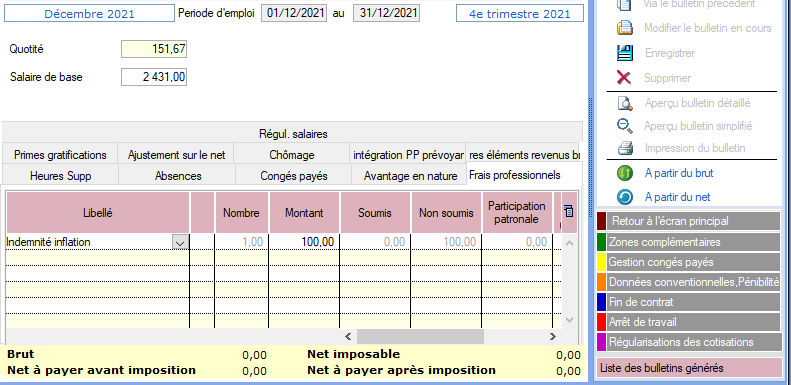Image resolution: width=791 pixels, height=385 pixels.
Task: Open the intégration PP prévoyance tab
Action: coord(408,154)
